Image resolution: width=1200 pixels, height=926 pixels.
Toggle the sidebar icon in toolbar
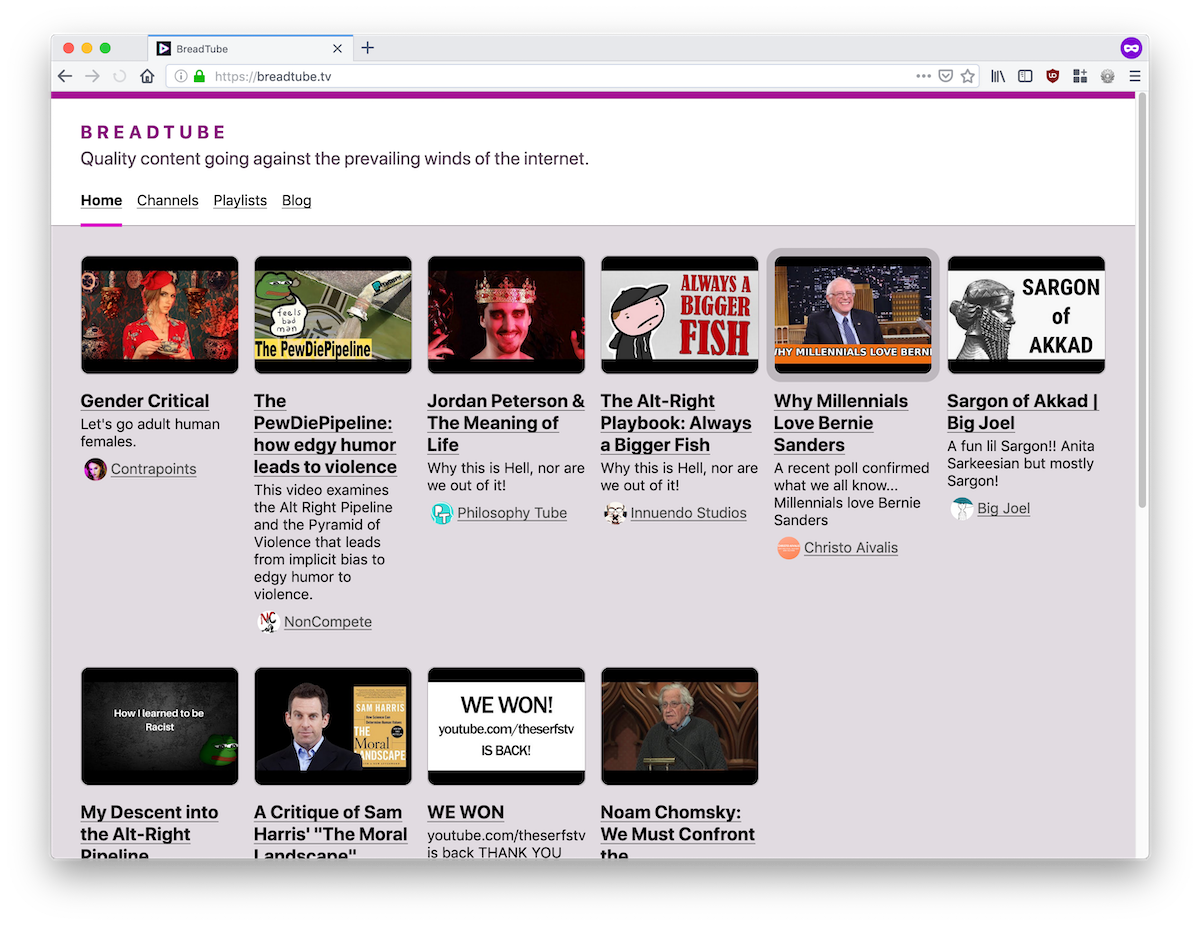(1025, 76)
